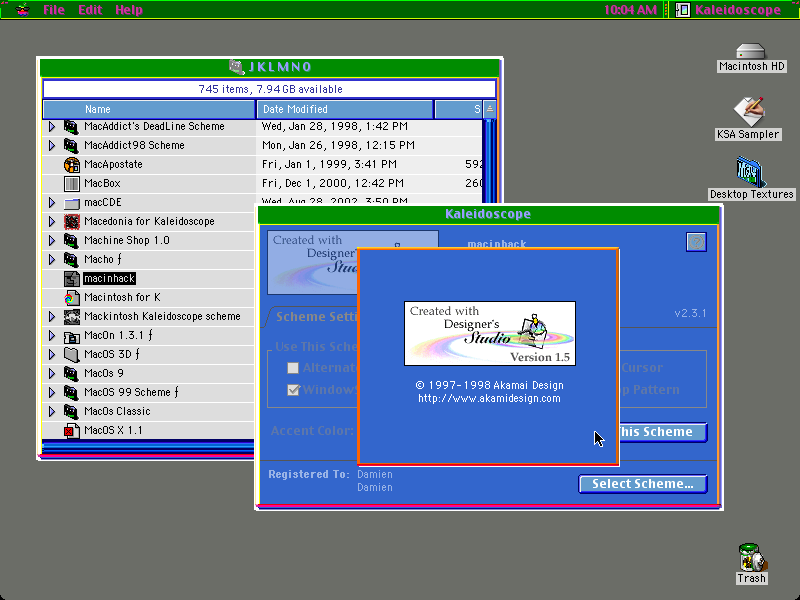Viewport: 800px width, 600px height.
Task: Click the Macho ƒ folder icon
Action: (71, 259)
